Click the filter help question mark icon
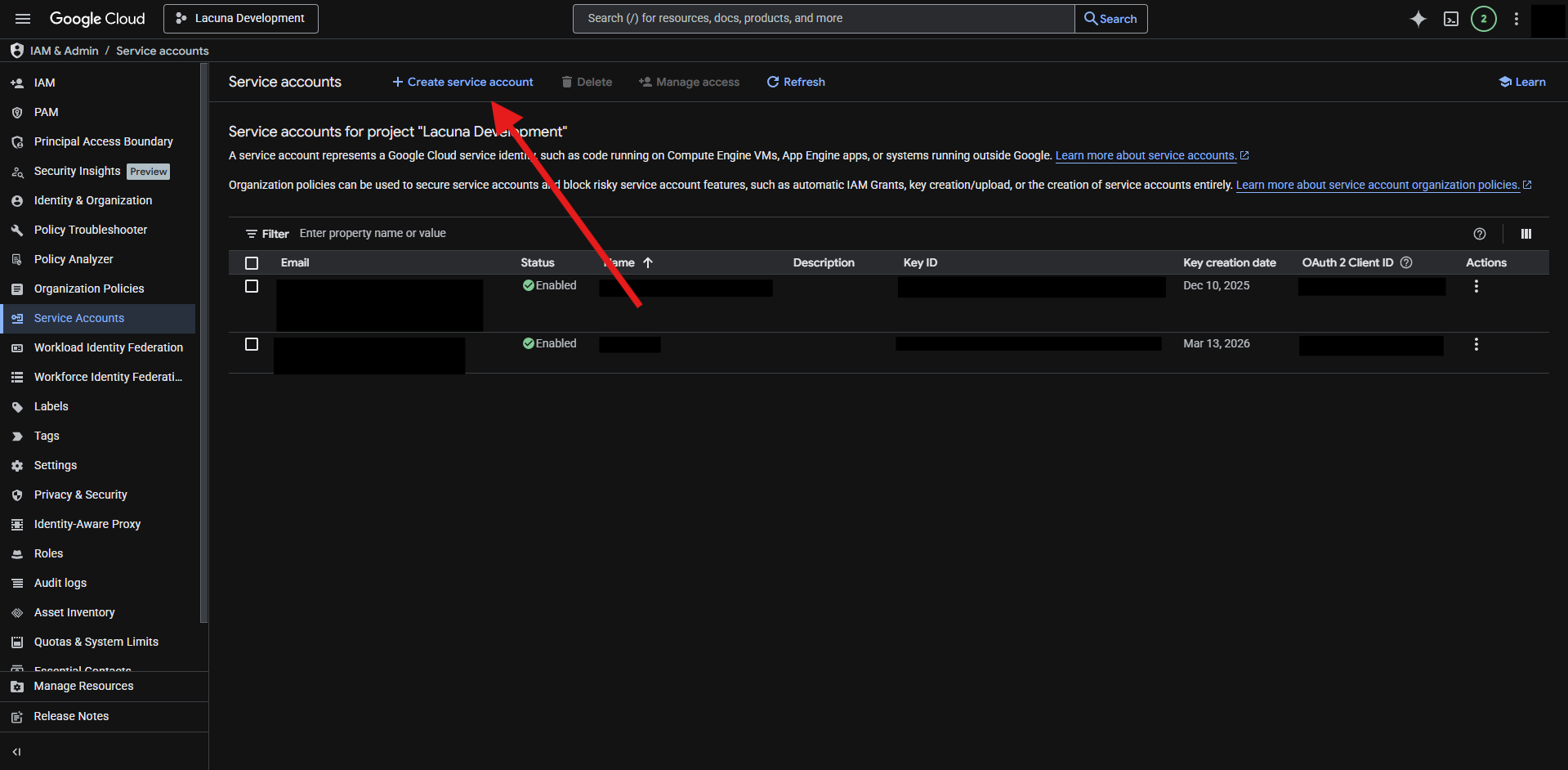Image resolution: width=1568 pixels, height=770 pixels. click(1479, 234)
